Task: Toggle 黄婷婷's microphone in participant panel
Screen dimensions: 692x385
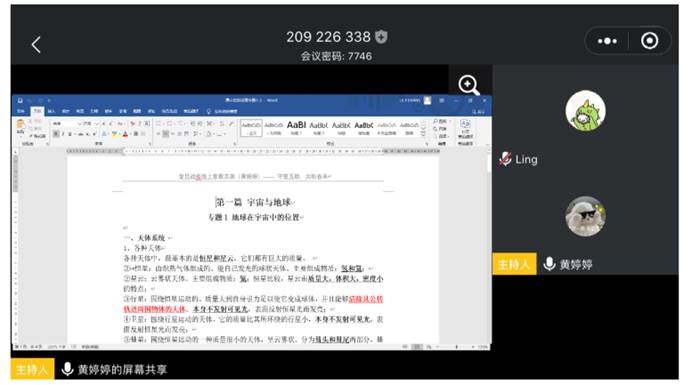Action: (549, 264)
